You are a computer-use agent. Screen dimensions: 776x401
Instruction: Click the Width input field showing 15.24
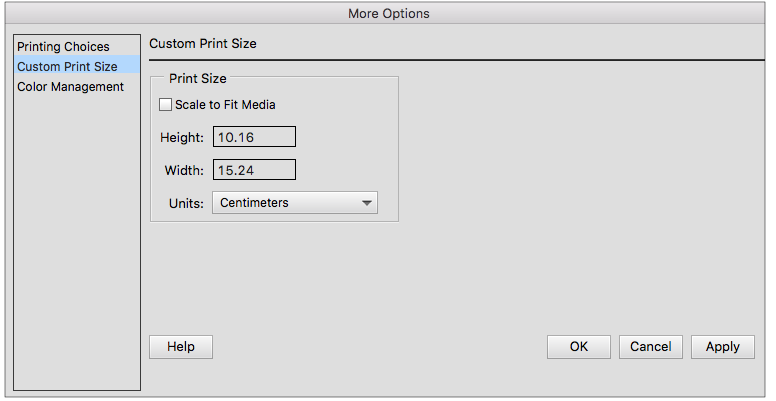(x=254, y=170)
